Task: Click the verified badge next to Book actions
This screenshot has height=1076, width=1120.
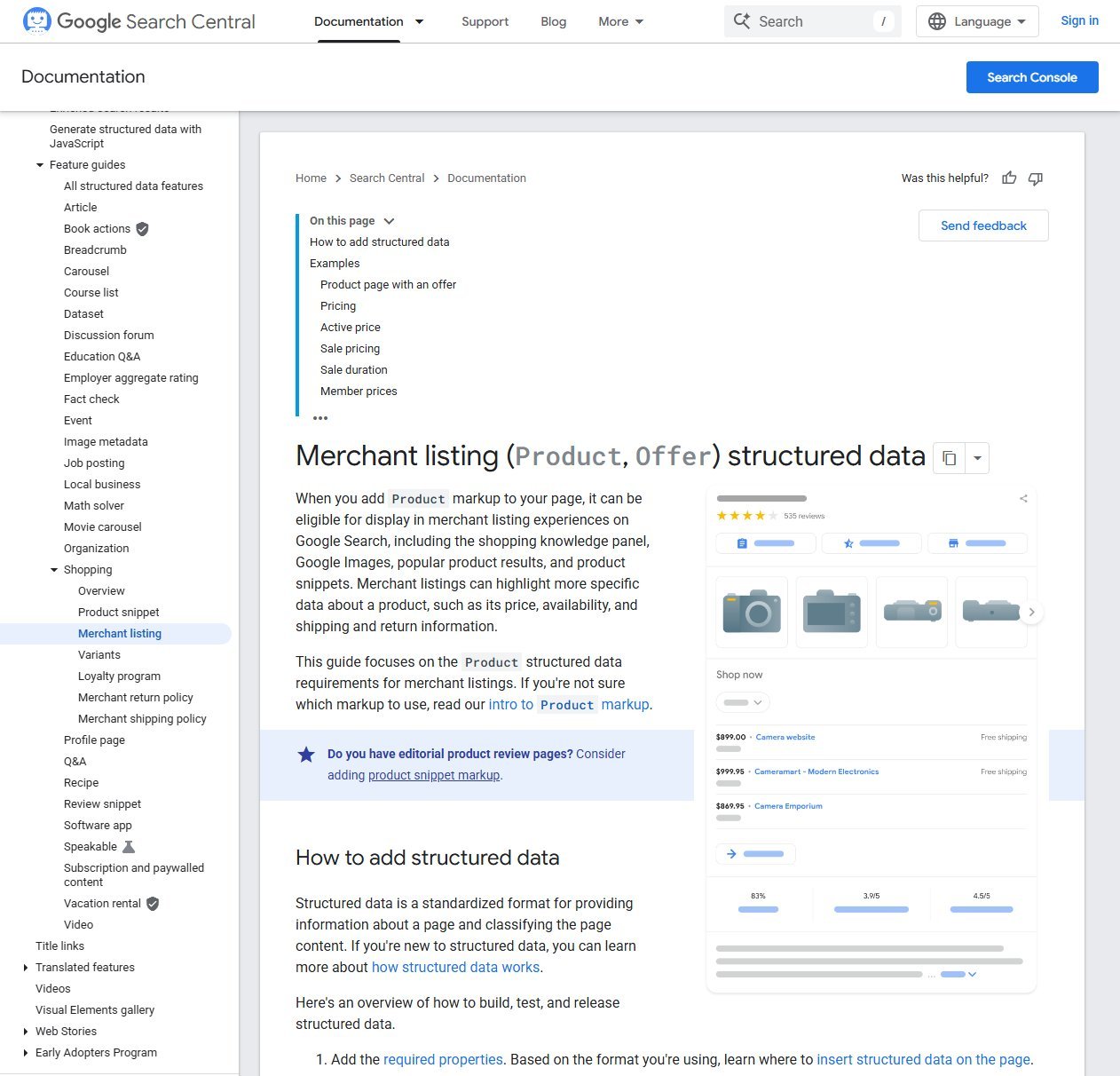Action: pos(142,229)
